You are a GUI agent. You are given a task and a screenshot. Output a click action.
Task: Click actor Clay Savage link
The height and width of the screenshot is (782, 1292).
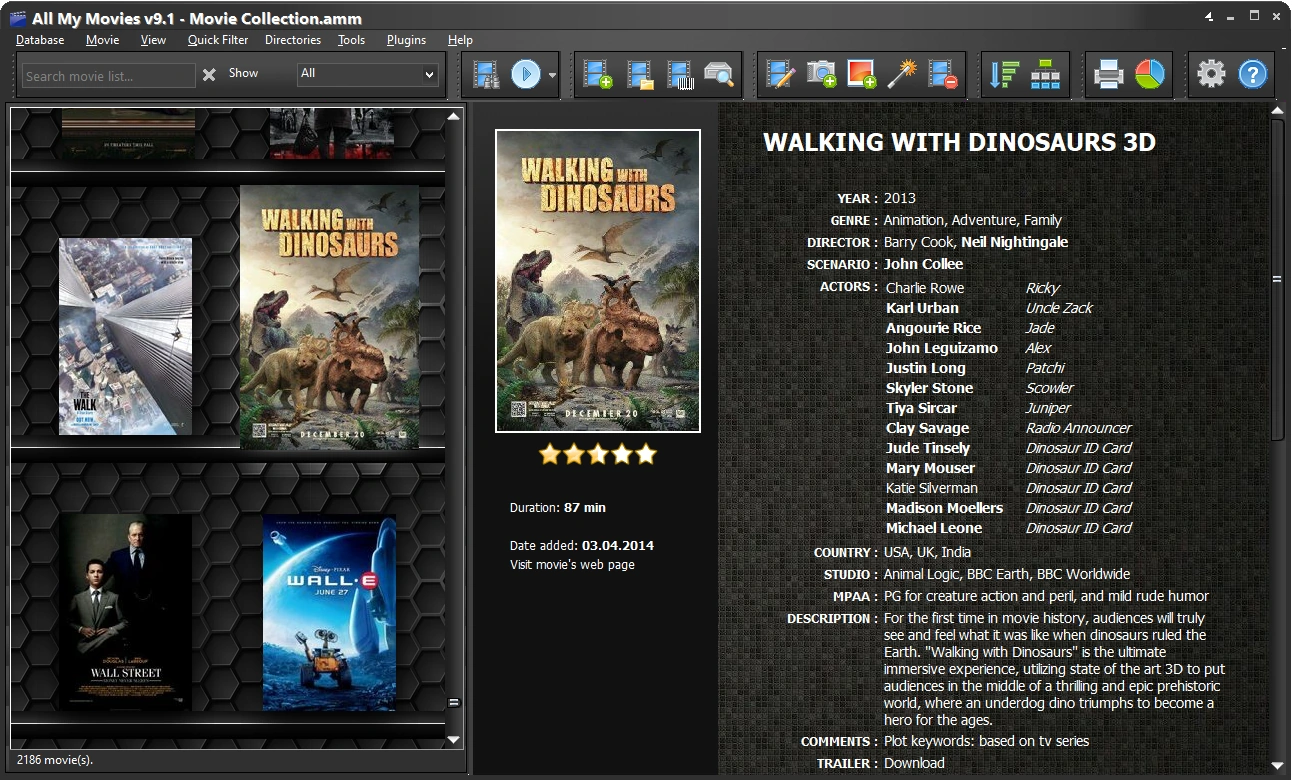coord(928,428)
